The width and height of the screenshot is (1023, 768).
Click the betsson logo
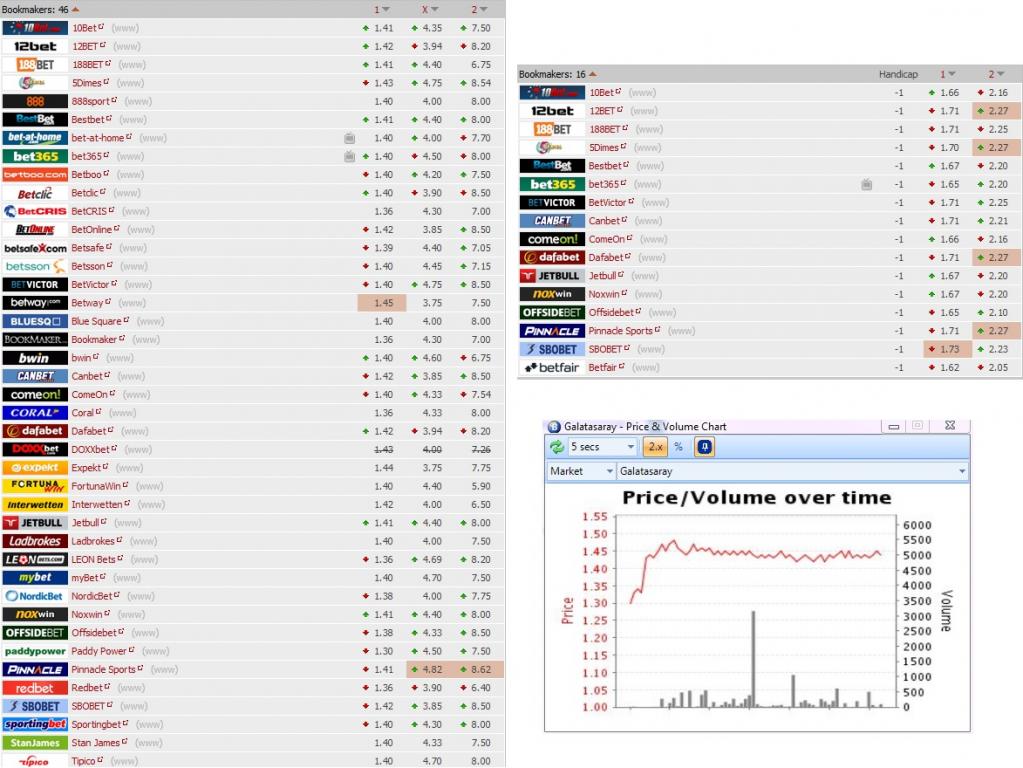(x=35, y=266)
